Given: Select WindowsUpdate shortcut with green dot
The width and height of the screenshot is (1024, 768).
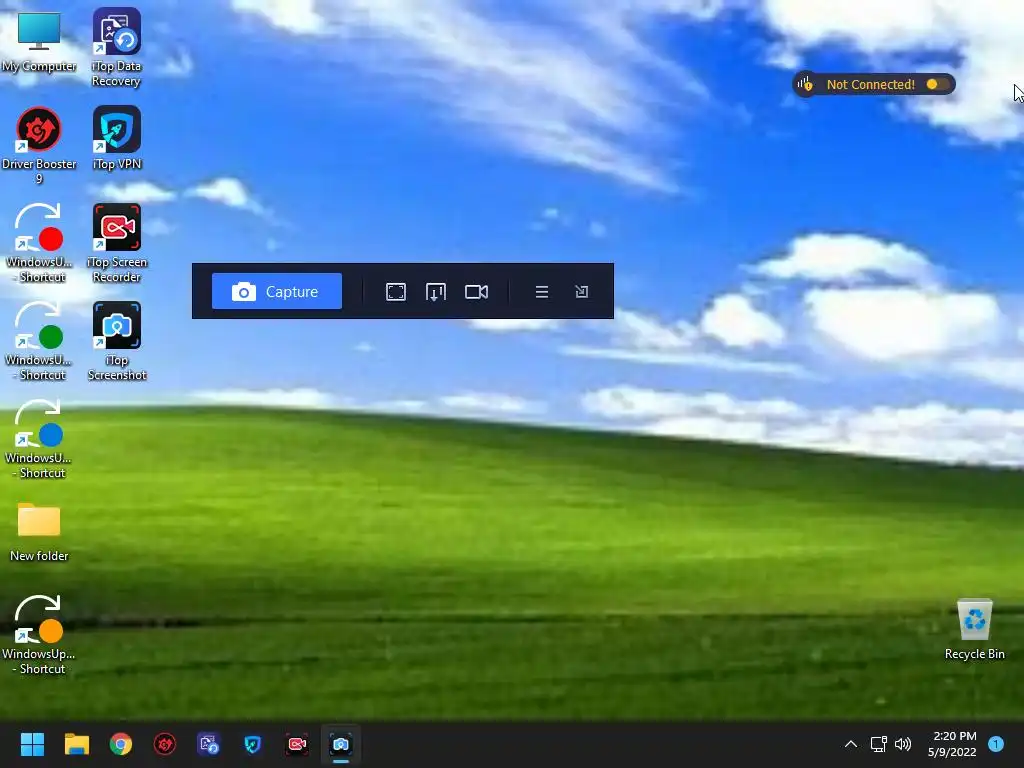Looking at the screenshot, I should pyautogui.click(x=39, y=341).
